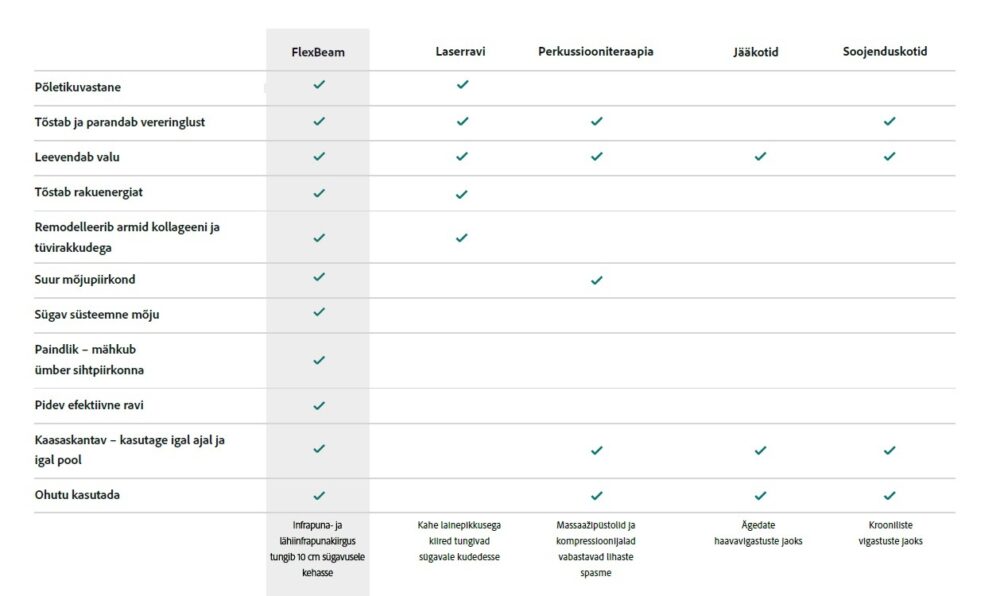Click the Põletikuvastane row label
1000x596 pixels.
coord(78,87)
